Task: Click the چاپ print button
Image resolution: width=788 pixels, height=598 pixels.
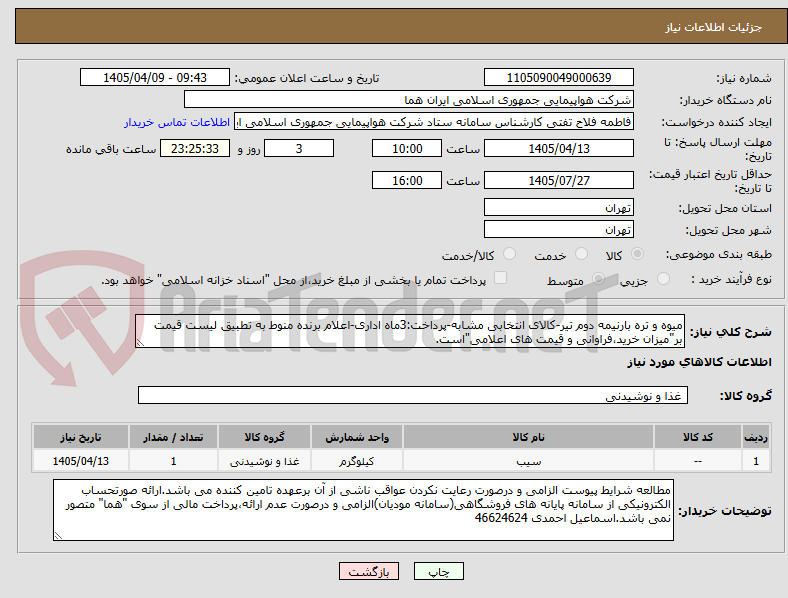Action: tap(439, 571)
